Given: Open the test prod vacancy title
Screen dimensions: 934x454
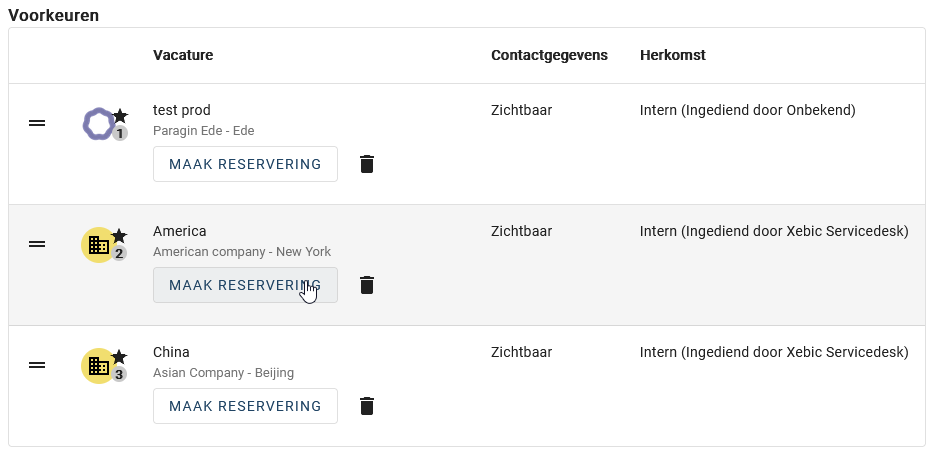Looking at the screenshot, I should click(182, 110).
